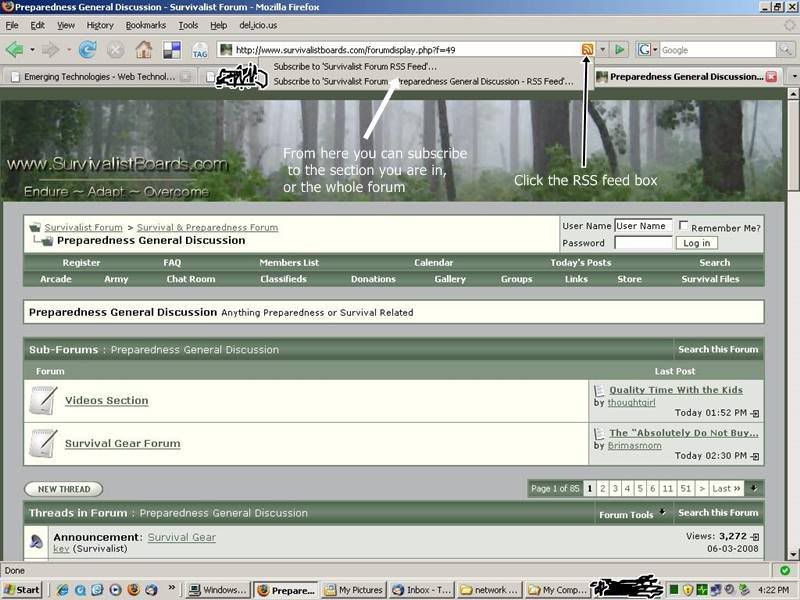Click Videos Section forum notepad icon
This screenshot has height=600, width=800.
click(x=43, y=401)
